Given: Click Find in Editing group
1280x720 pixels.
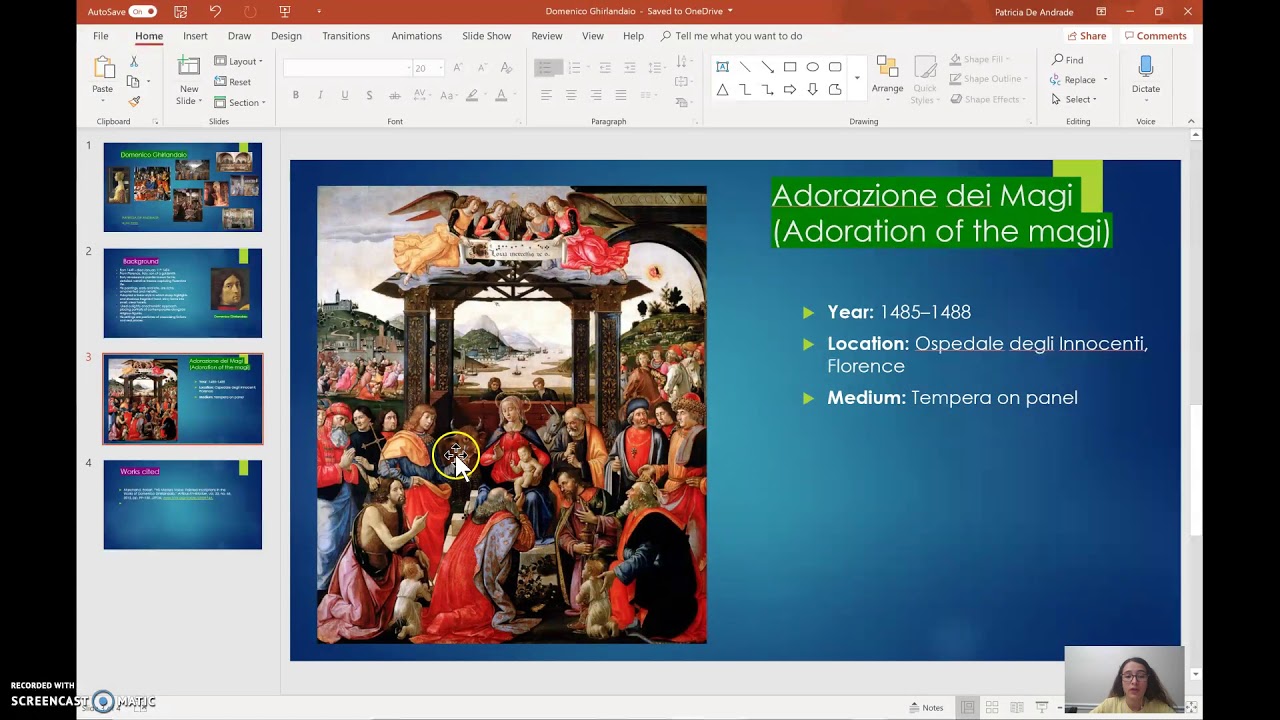Looking at the screenshot, I should click(x=1068, y=60).
